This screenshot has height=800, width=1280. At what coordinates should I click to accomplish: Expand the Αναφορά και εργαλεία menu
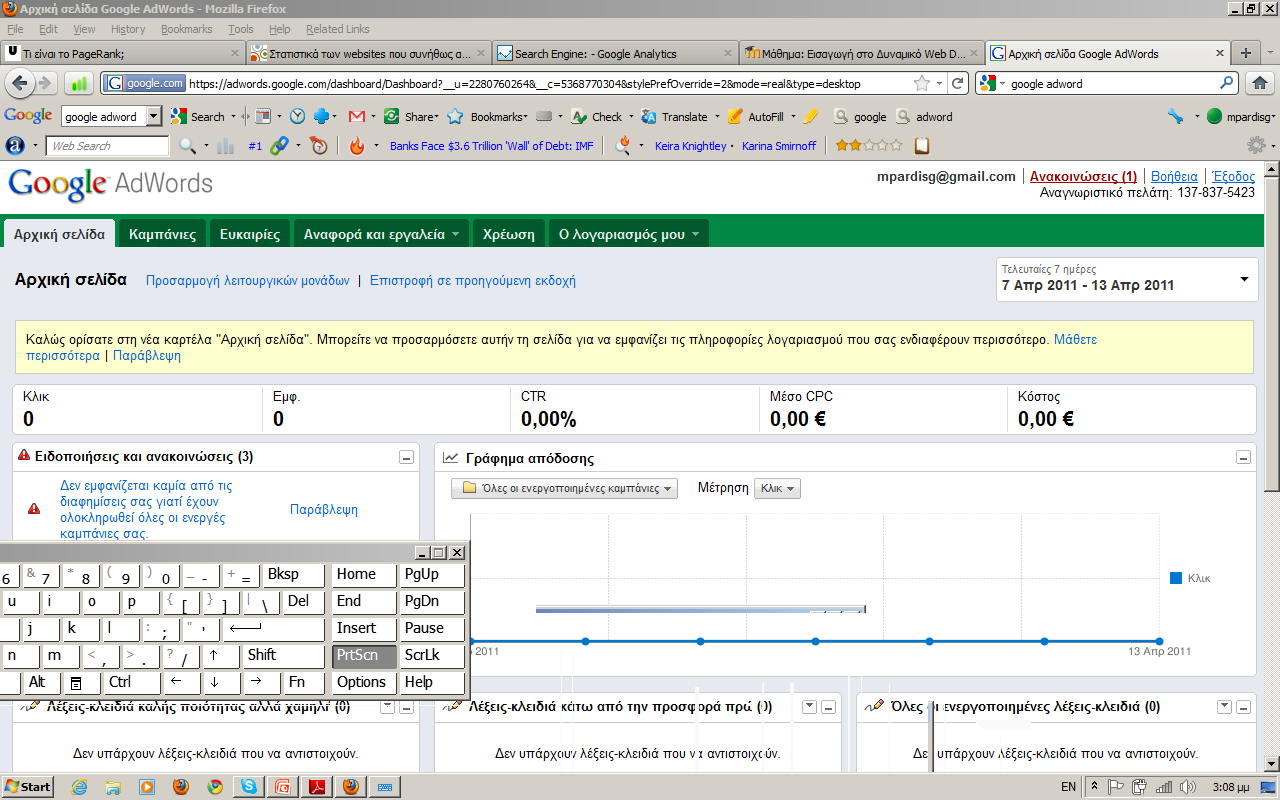coord(381,235)
